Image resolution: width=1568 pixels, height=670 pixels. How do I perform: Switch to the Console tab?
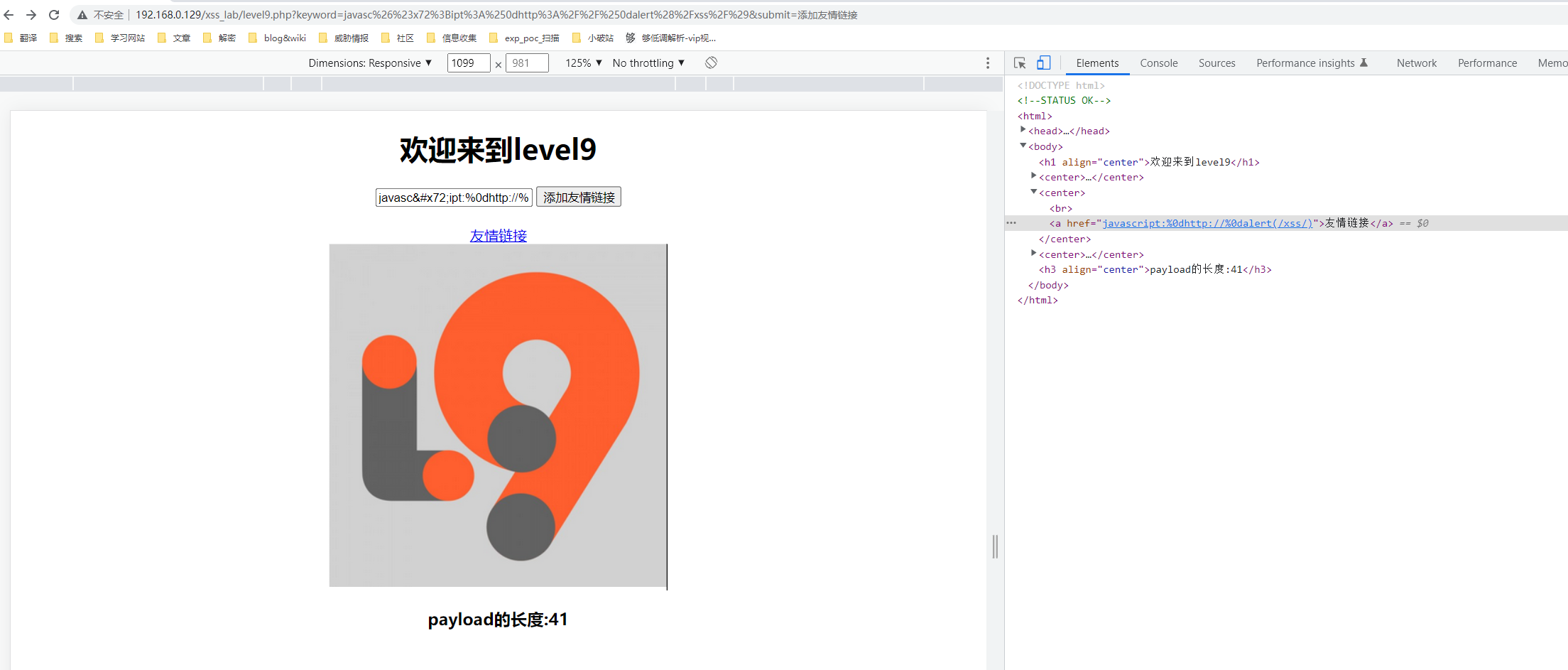[x=1159, y=63]
